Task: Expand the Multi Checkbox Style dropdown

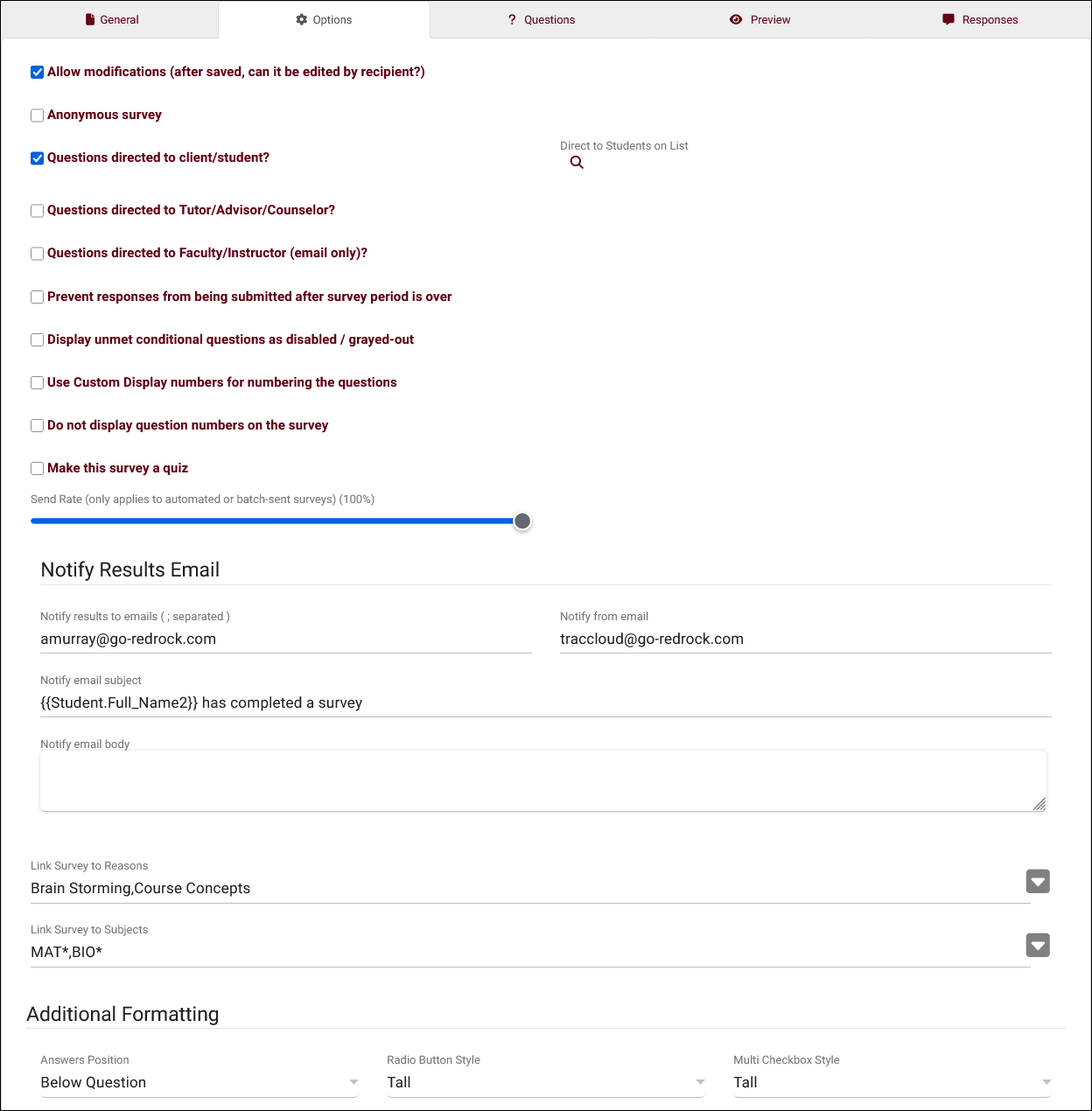Action: 892,1082
